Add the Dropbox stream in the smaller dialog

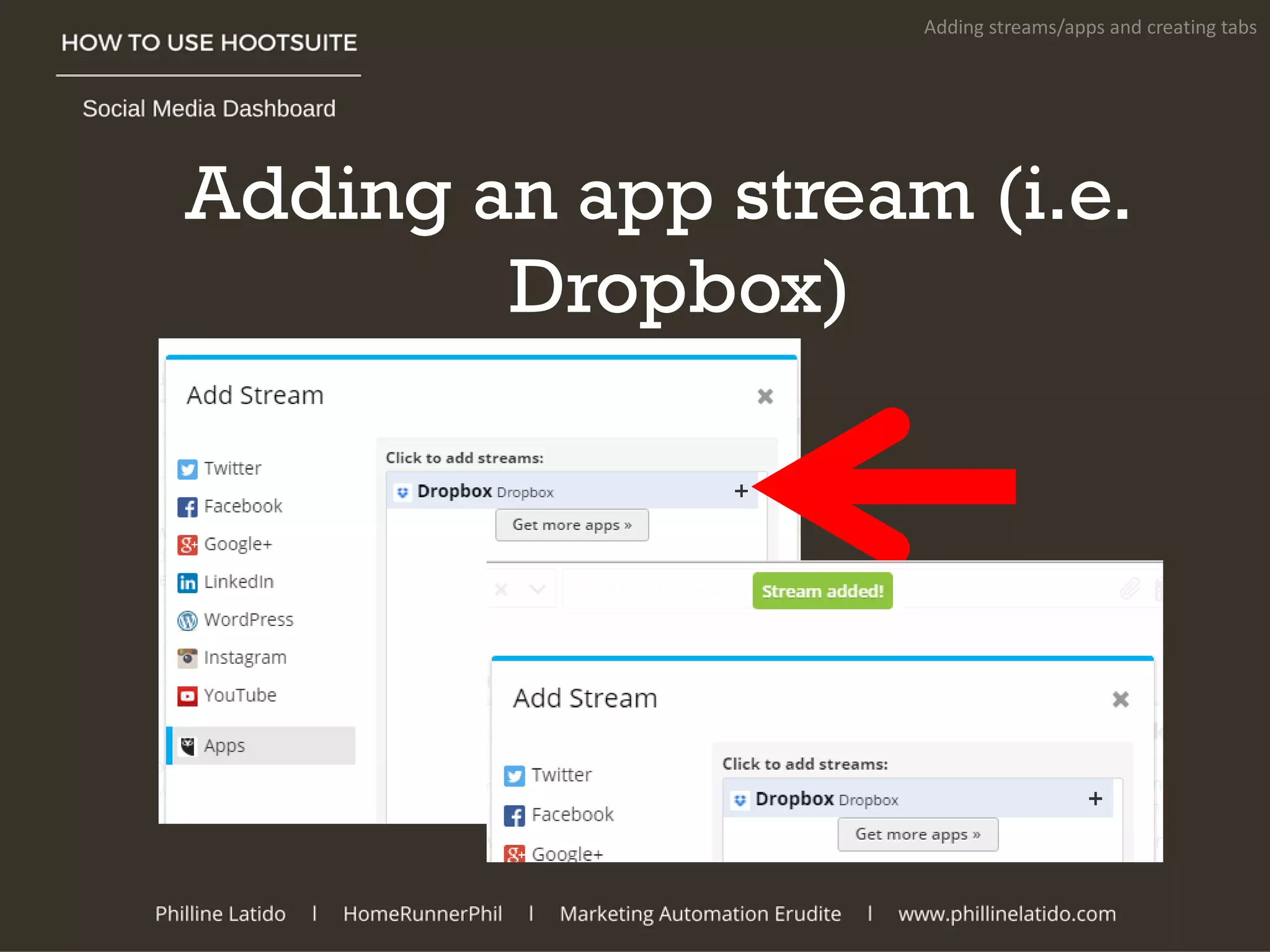(x=918, y=798)
